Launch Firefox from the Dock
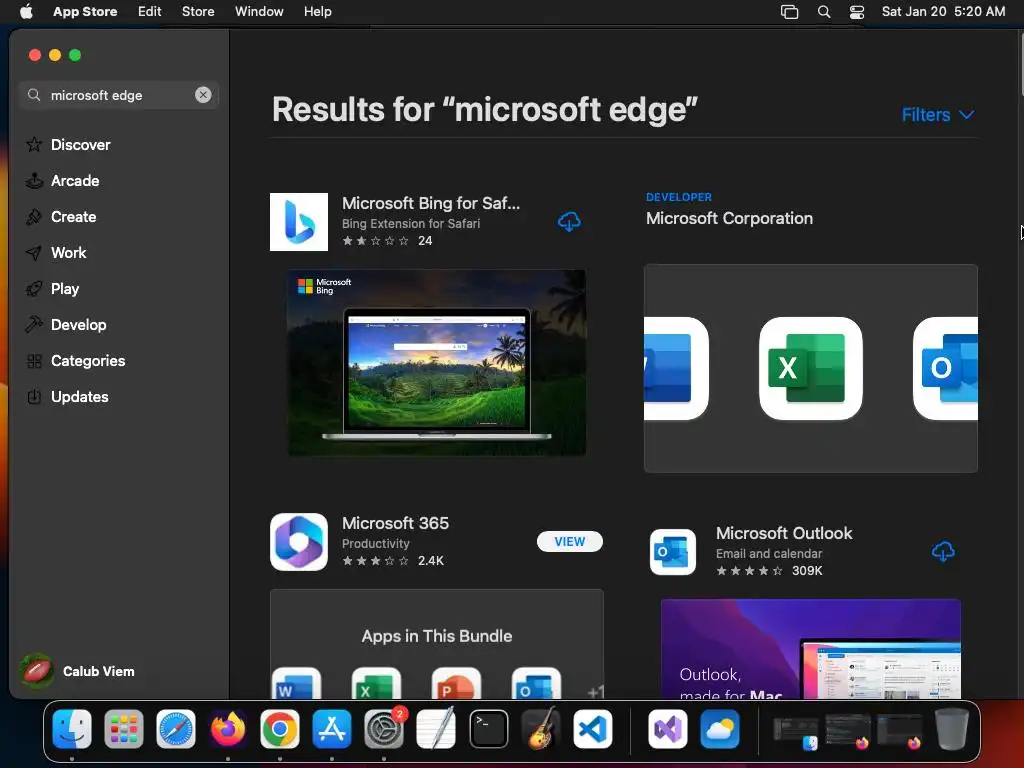The height and width of the screenshot is (768, 1024). [x=228, y=729]
